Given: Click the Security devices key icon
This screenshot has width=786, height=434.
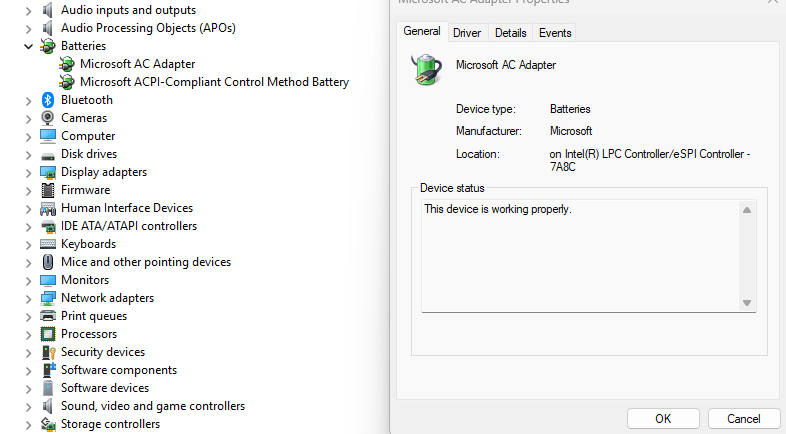Looking at the screenshot, I should click(x=49, y=352).
